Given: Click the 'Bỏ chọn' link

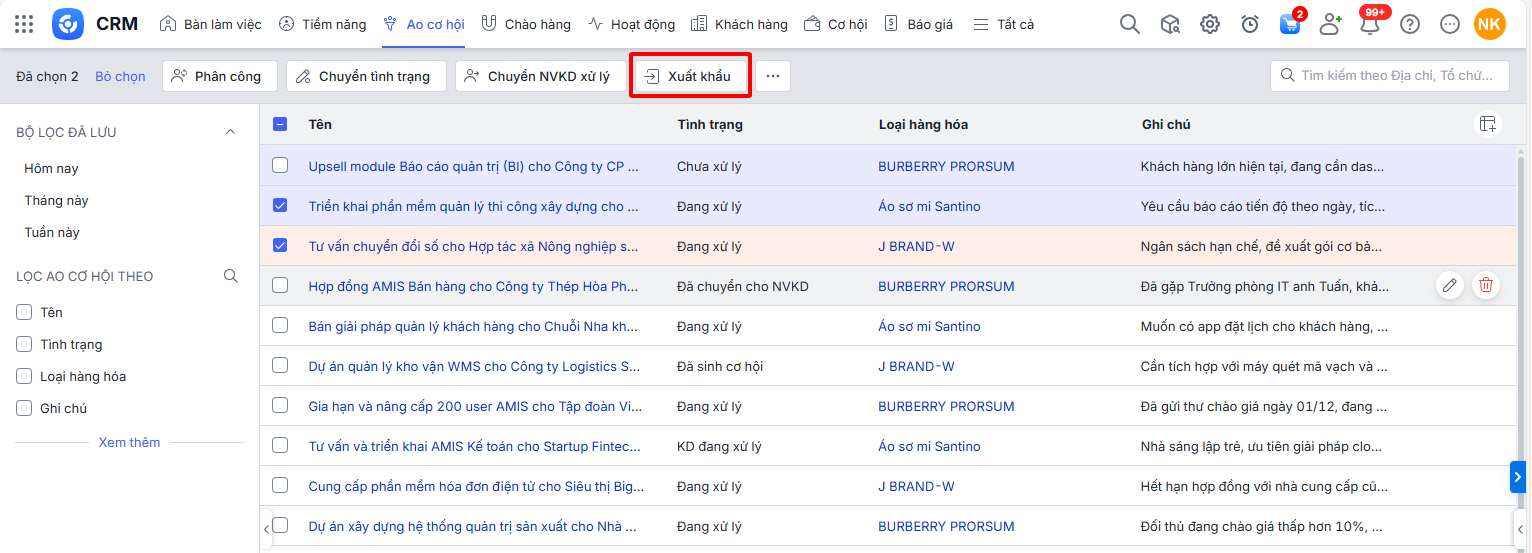Looking at the screenshot, I should point(120,76).
